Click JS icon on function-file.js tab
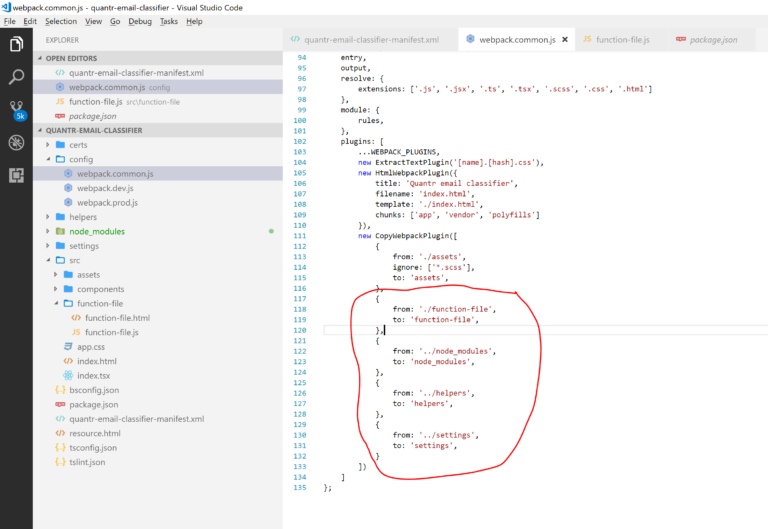 coord(587,39)
